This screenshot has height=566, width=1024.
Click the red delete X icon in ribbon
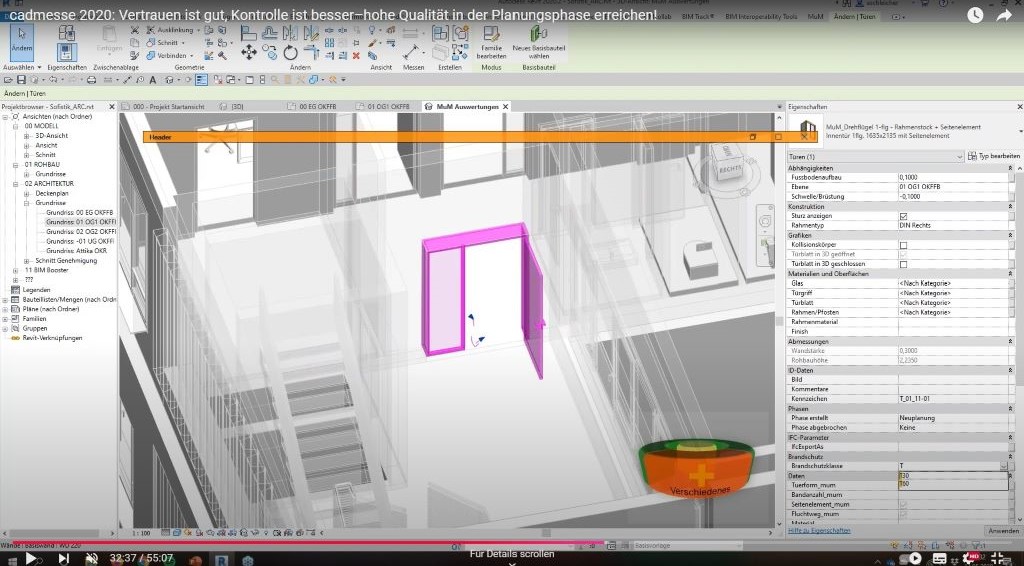(356, 56)
